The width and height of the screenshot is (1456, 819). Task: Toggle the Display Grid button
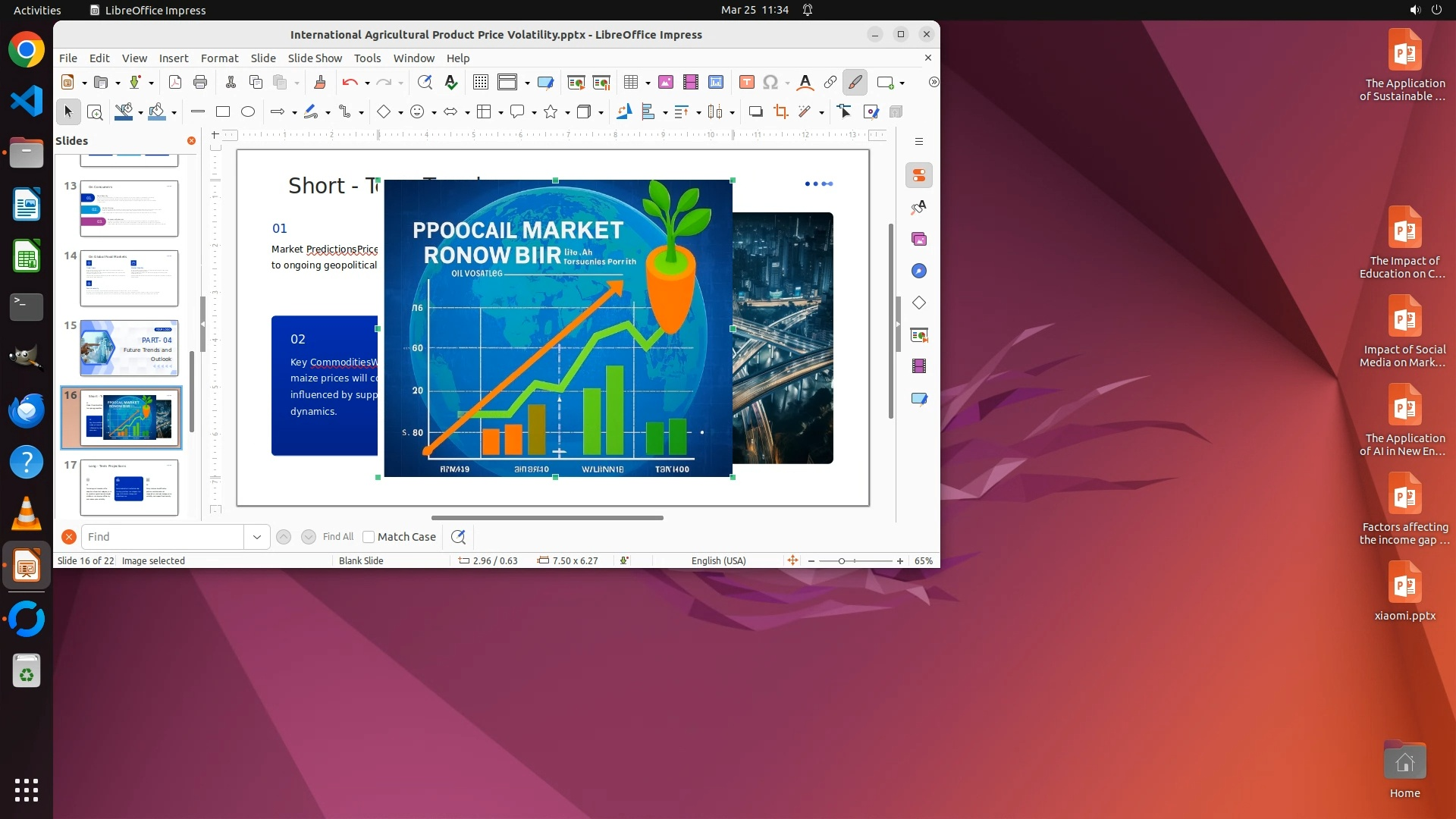point(480,82)
